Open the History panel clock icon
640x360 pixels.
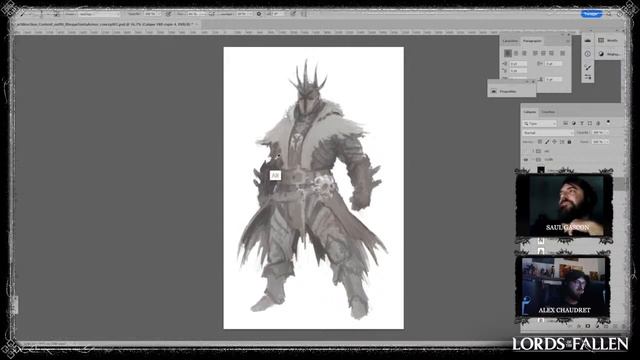point(588,53)
